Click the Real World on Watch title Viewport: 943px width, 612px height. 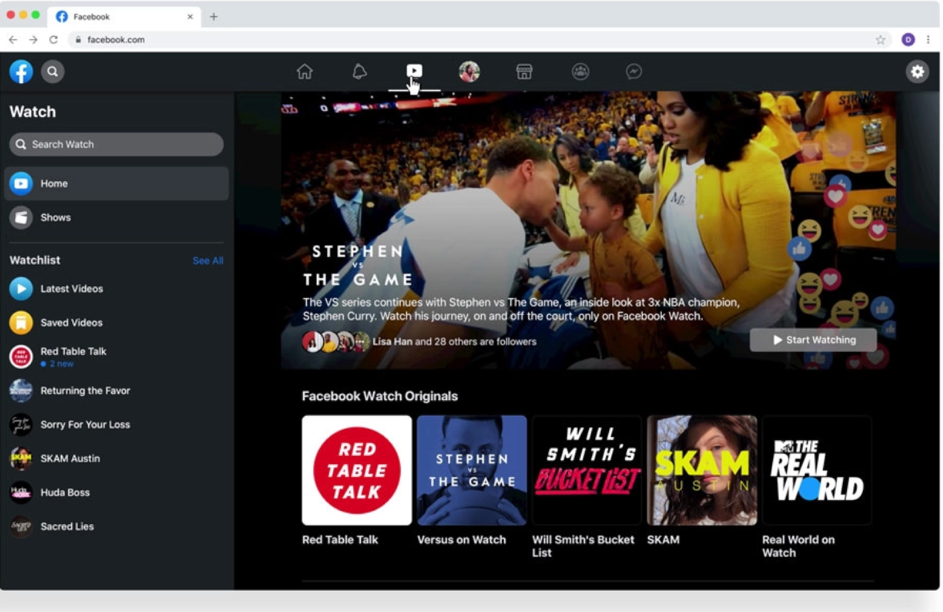[798, 546]
